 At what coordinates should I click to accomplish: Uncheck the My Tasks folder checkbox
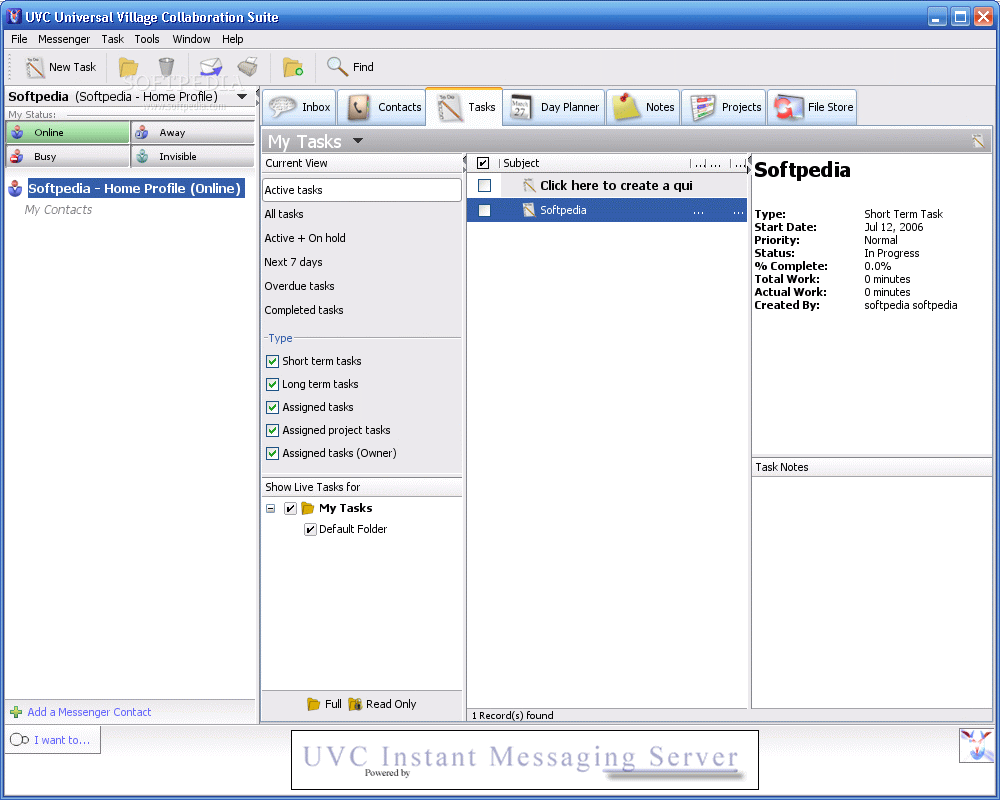290,508
